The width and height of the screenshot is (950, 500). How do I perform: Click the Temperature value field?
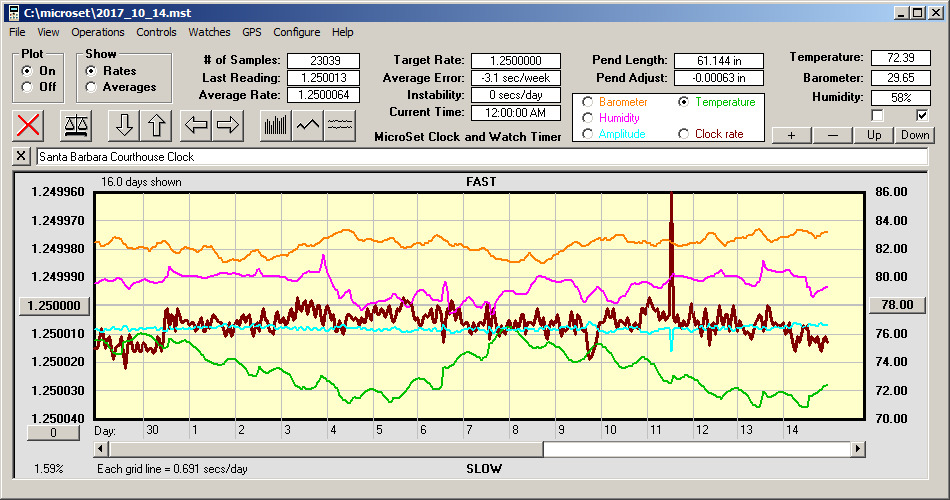coord(900,58)
